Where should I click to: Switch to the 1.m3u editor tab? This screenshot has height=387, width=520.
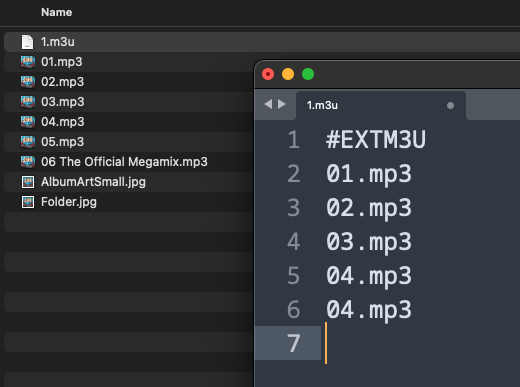(x=381, y=105)
